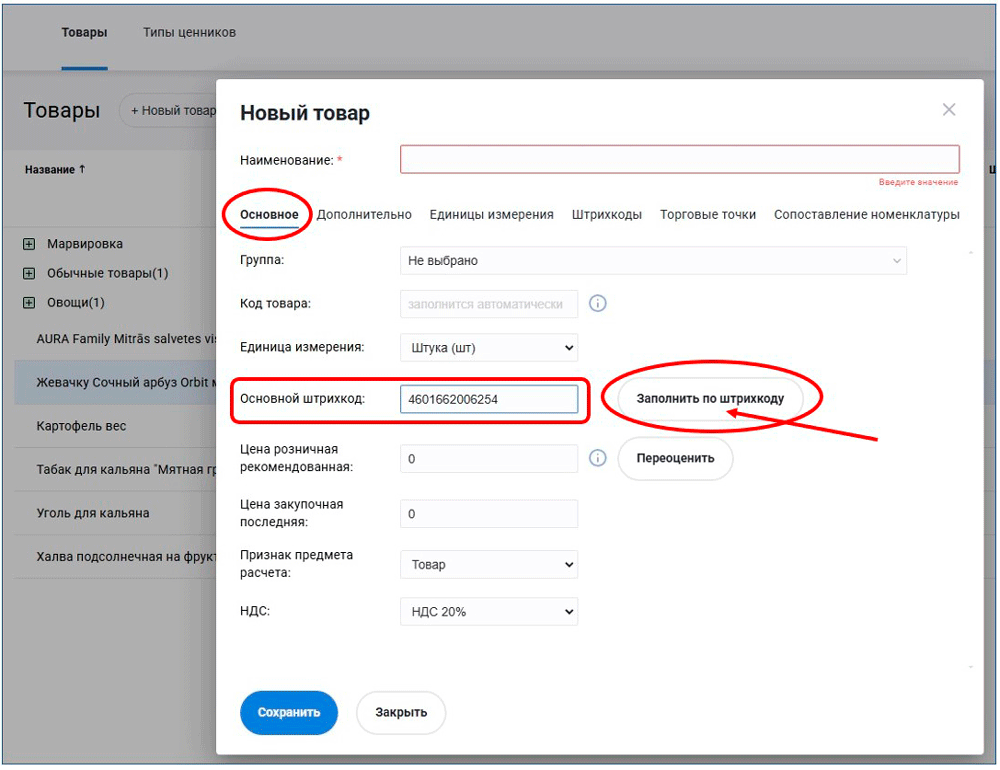Open the Единица измерения dropdown
Image resolution: width=1000 pixels, height=770 pixels.
[x=488, y=348]
